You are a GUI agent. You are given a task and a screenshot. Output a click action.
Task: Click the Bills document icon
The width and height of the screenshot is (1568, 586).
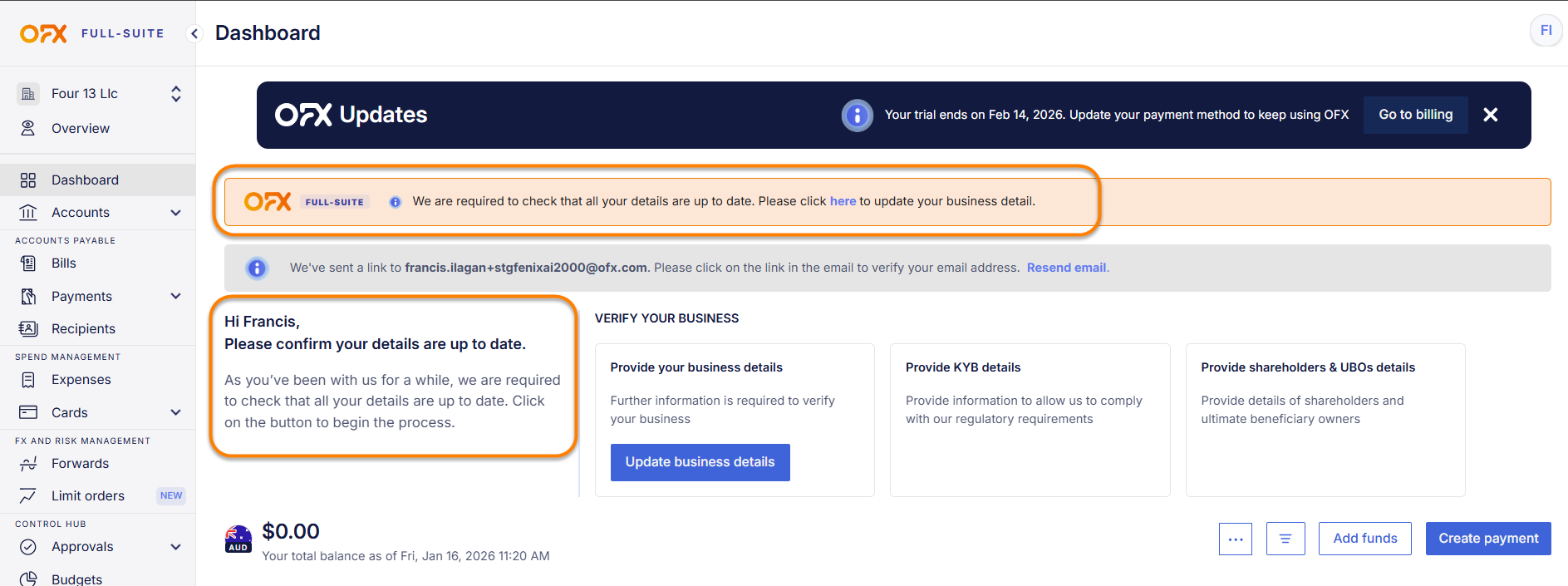pyautogui.click(x=28, y=263)
